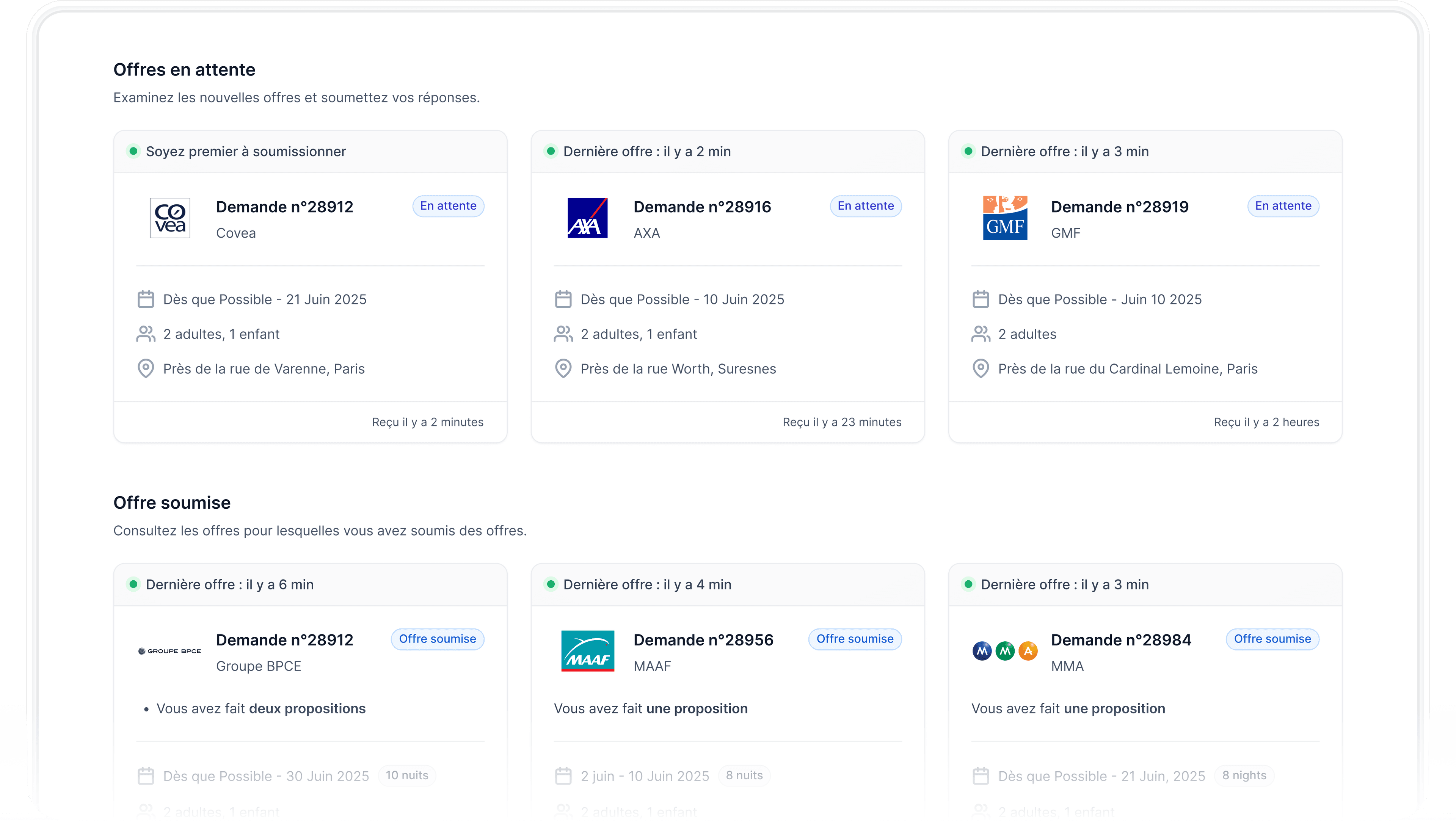Click 2 adultes in the GMF card
Viewport: 1456px width, 821px height.
(1027, 334)
